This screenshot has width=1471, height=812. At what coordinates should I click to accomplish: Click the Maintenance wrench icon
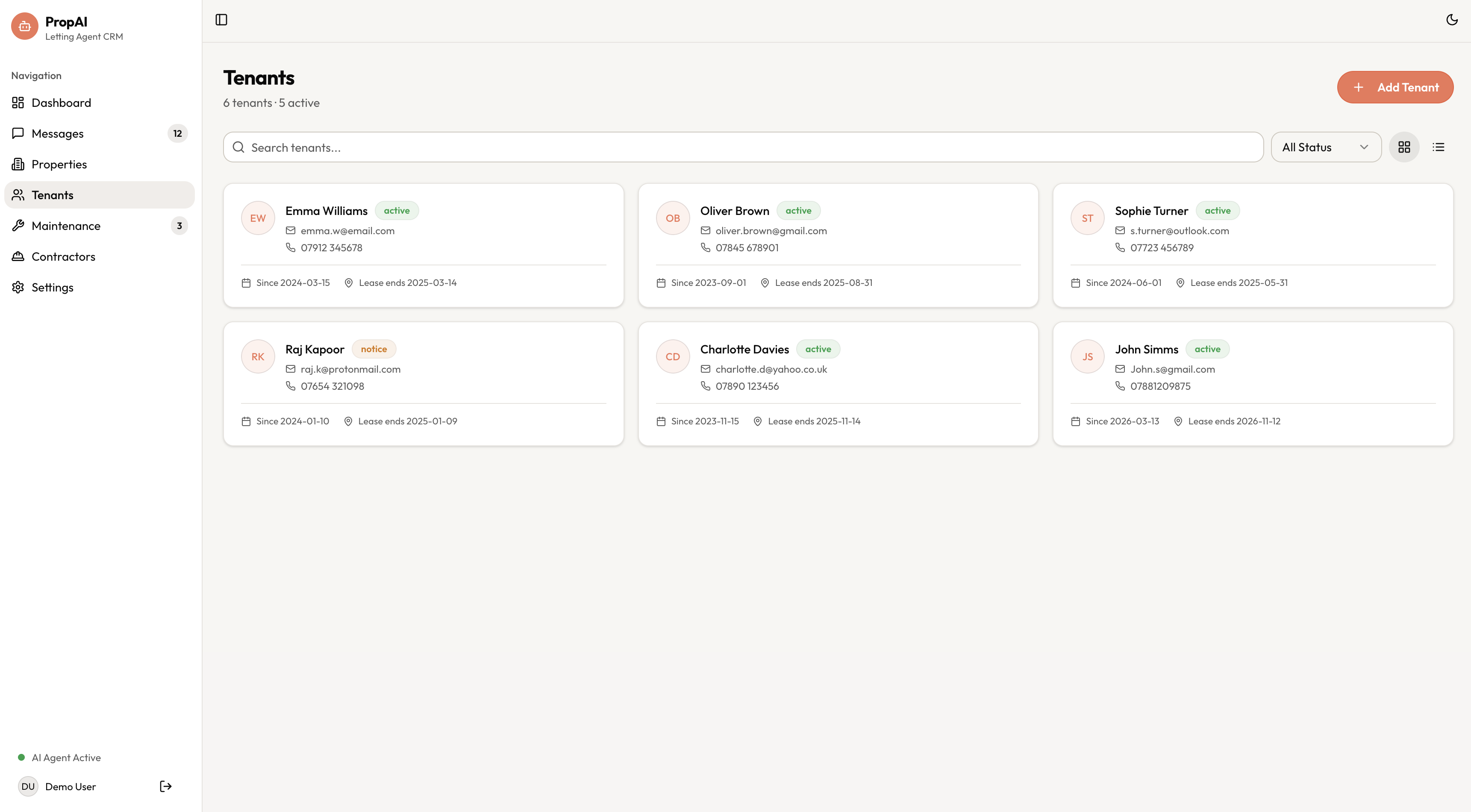tap(18, 226)
